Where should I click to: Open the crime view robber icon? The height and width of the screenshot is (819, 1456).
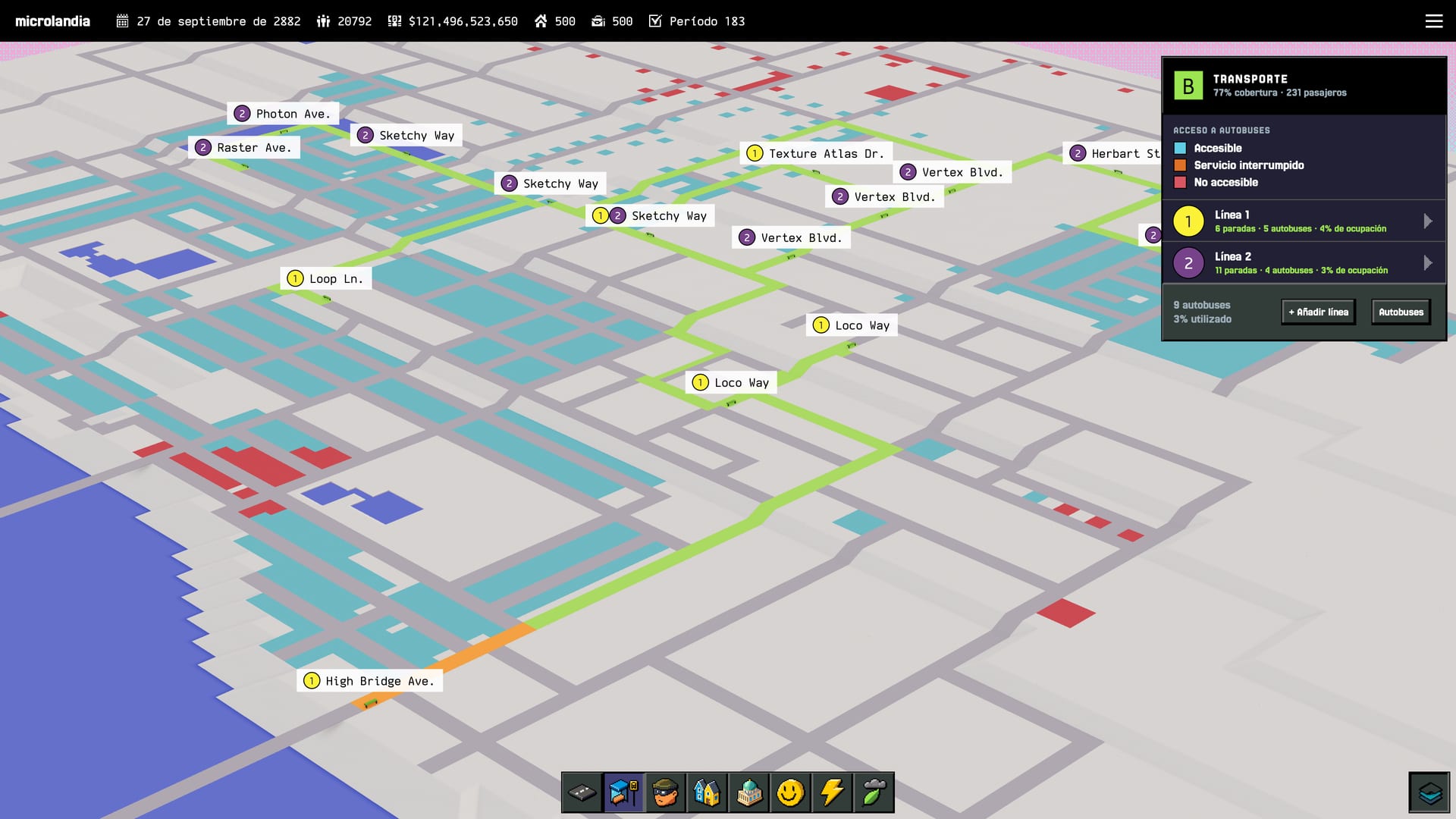(x=666, y=793)
